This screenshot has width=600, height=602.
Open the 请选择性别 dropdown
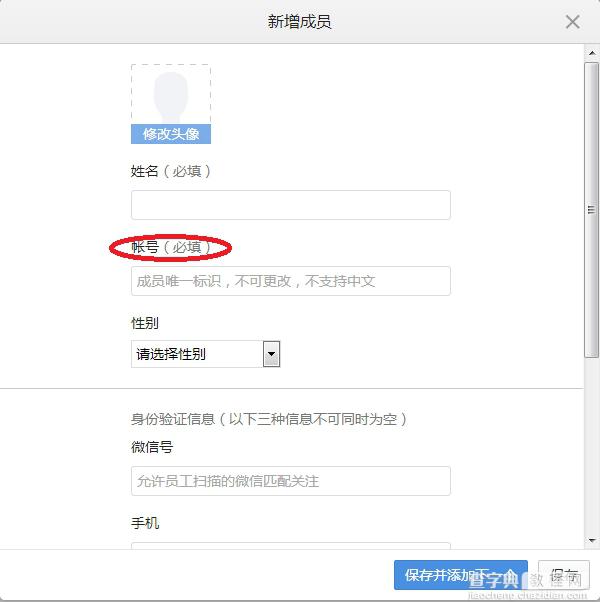[205, 354]
